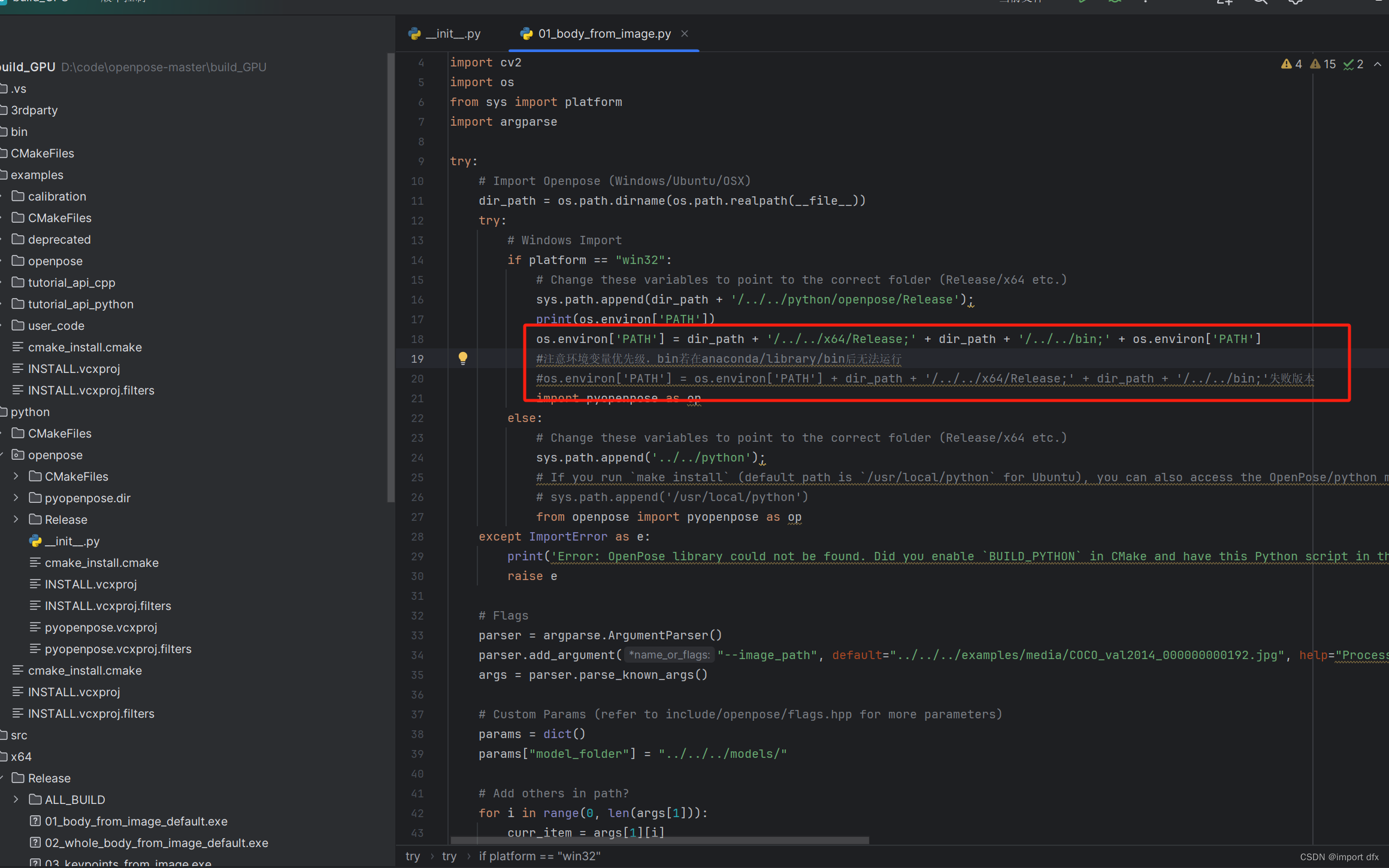Screen dimensions: 1389x868
Task: Click the Python icon on the __init__.py tab
Action: click(x=415, y=34)
